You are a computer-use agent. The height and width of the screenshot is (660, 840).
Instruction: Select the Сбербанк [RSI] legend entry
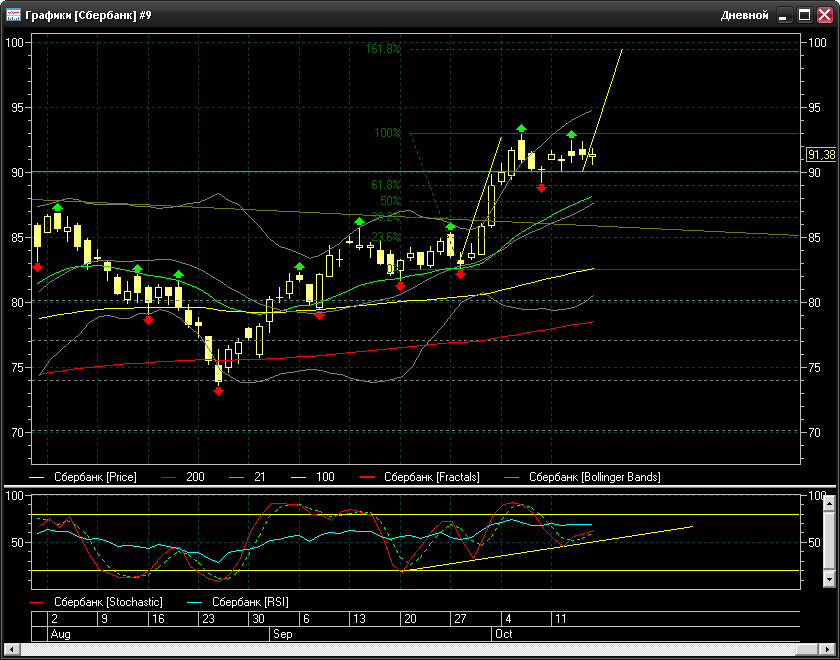(250, 602)
